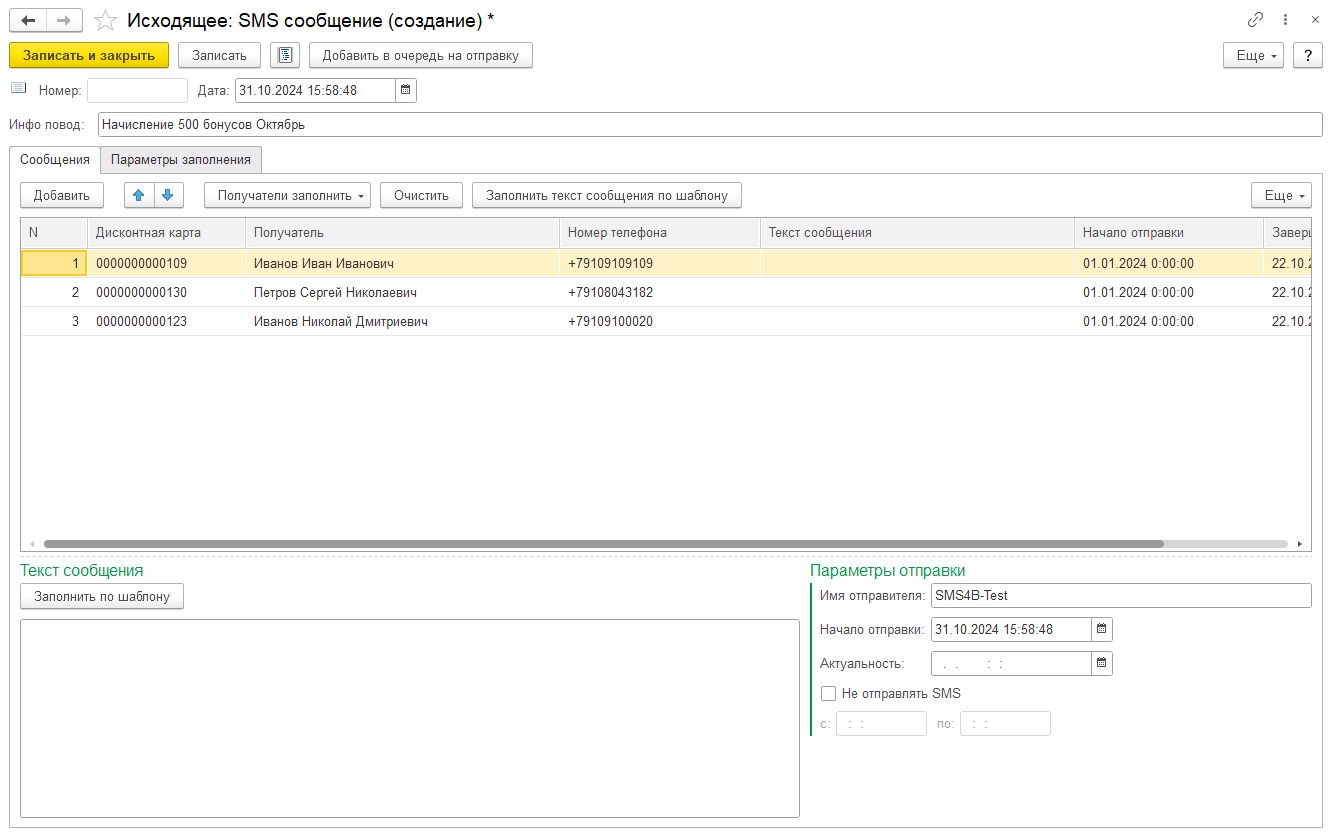Close the form with the X button
Screen dimensions: 1336x838
pos(1315,20)
